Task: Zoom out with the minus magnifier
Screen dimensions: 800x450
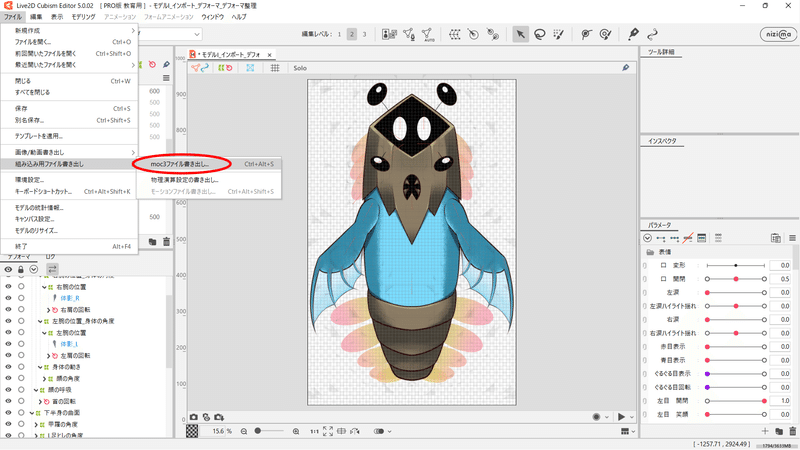Action: [x=244, y=431]
